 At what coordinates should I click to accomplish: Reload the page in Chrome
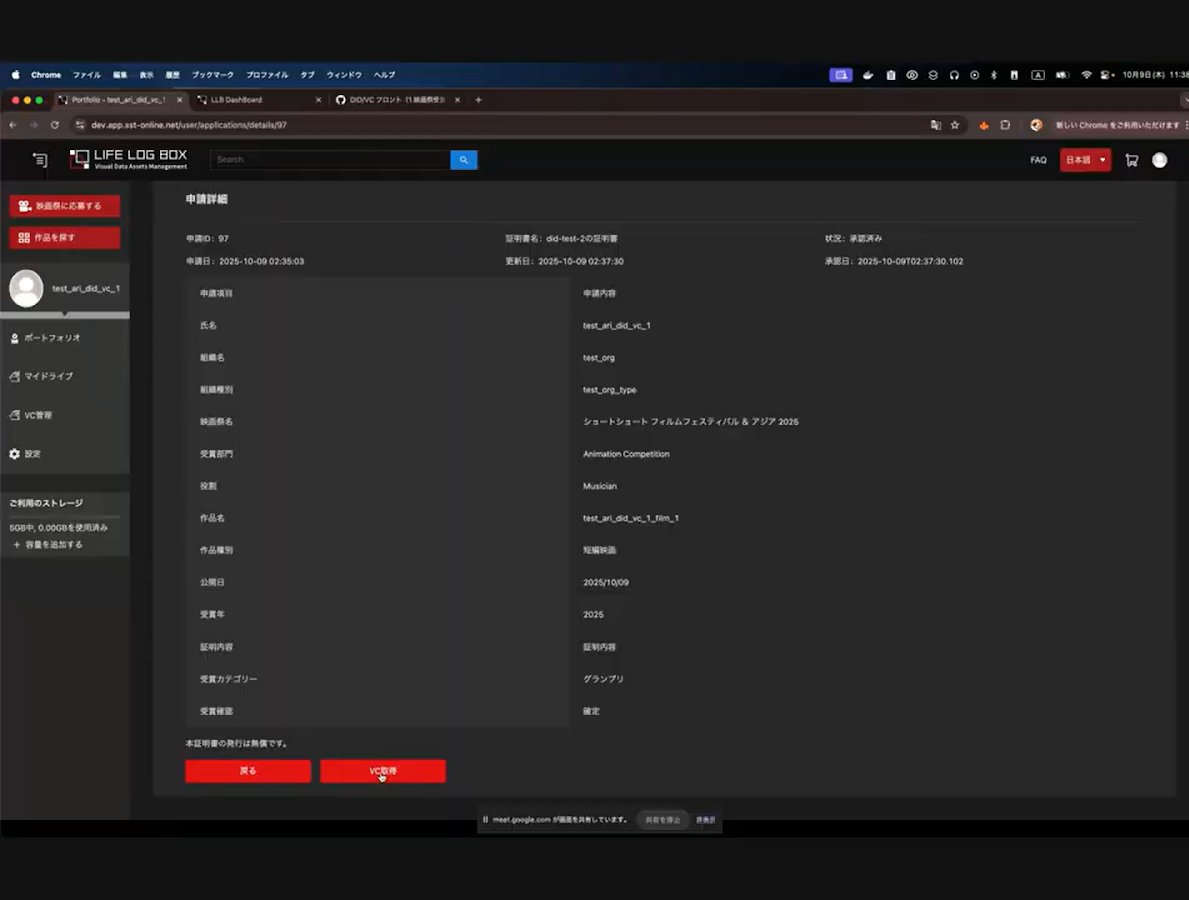55,125
